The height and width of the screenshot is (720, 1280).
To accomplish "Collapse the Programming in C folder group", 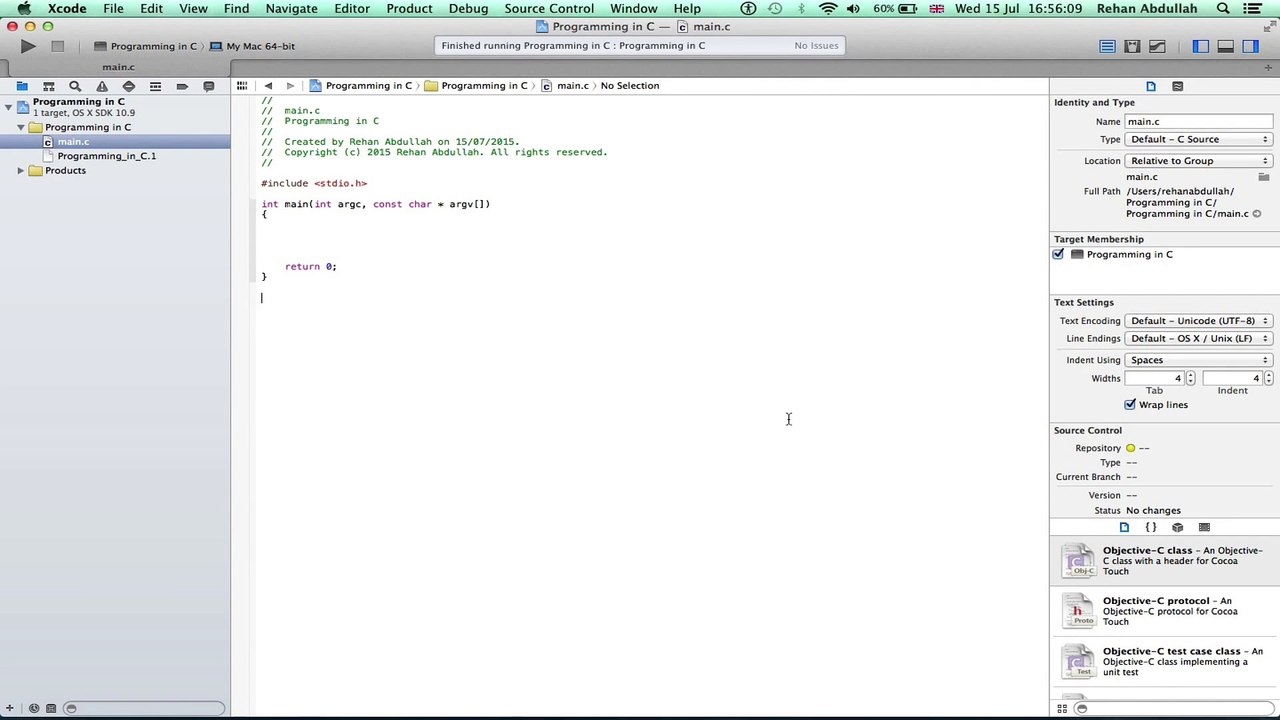I will tap(21, 128).
